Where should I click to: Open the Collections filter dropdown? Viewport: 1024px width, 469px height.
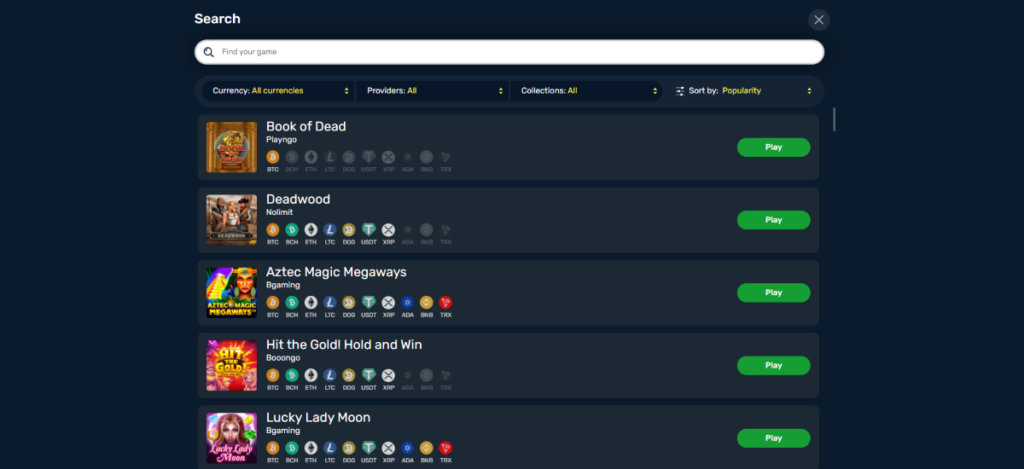click(586, 91)
